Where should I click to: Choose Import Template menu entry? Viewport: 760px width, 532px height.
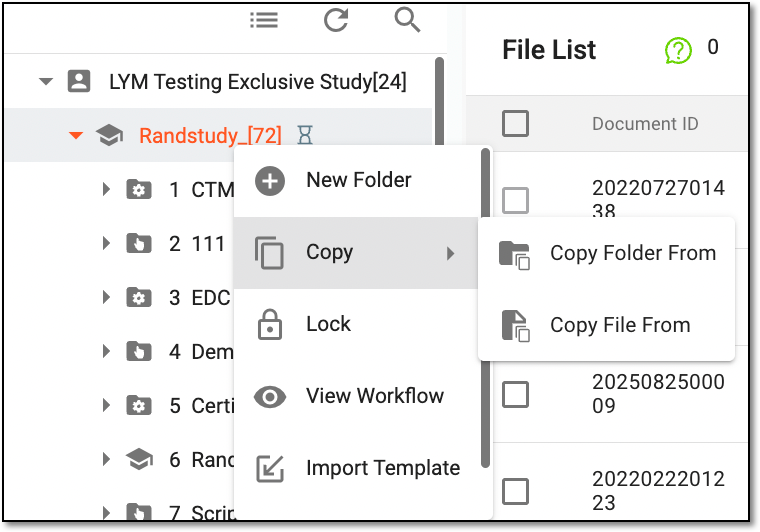tap(356, 469)
